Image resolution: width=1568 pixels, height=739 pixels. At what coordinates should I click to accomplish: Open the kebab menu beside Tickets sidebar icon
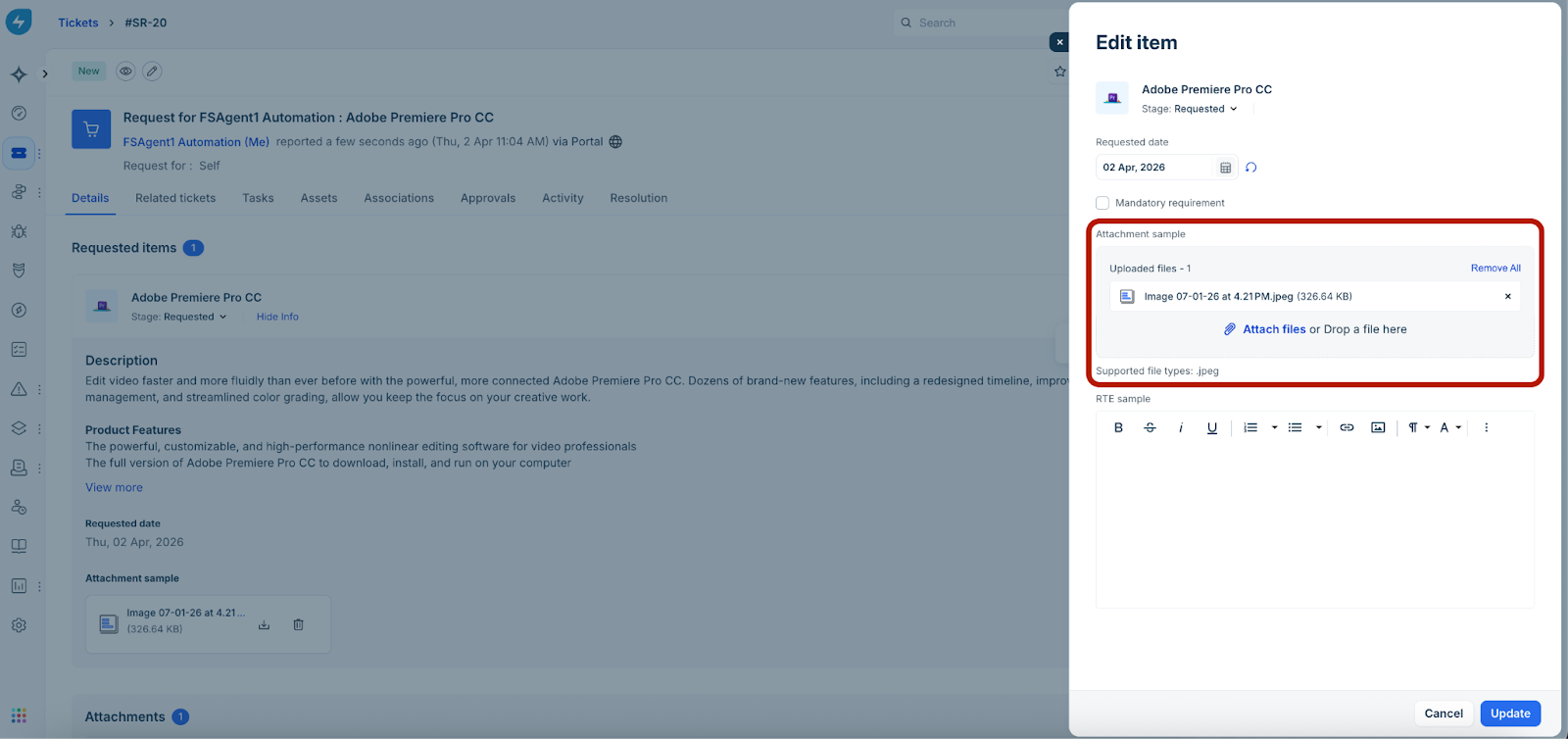pyautogui.click(x=39, y=154)
